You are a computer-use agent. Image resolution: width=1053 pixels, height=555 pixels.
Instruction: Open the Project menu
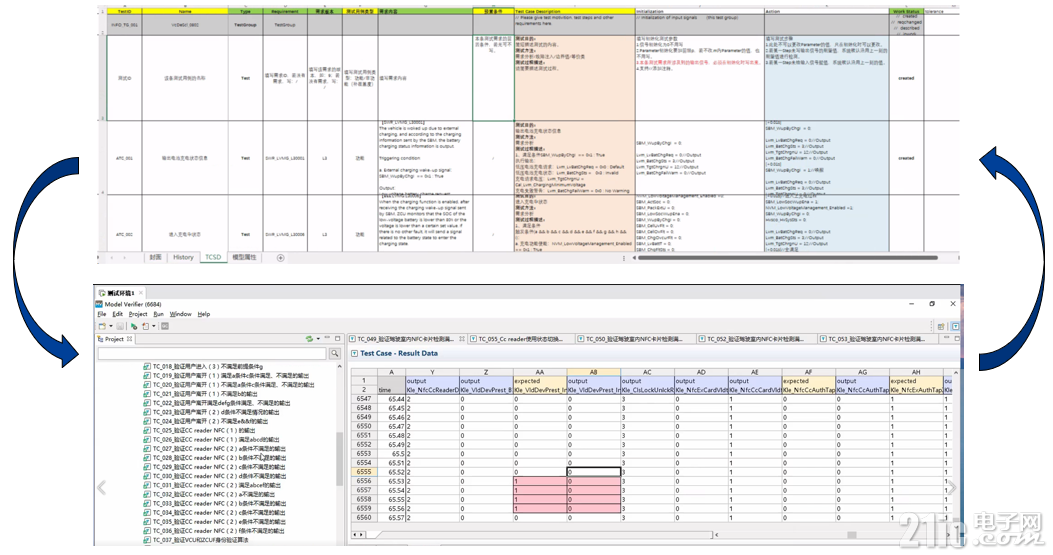pyautogui.click(x=138, y=314)
